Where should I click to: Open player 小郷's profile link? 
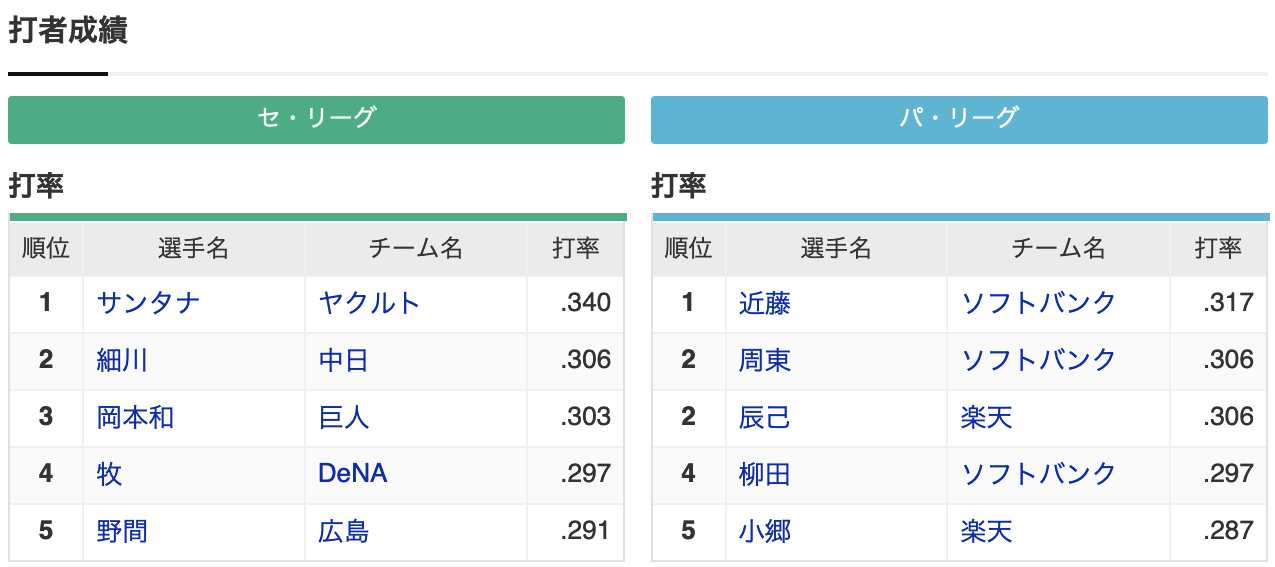coord(765,531)
